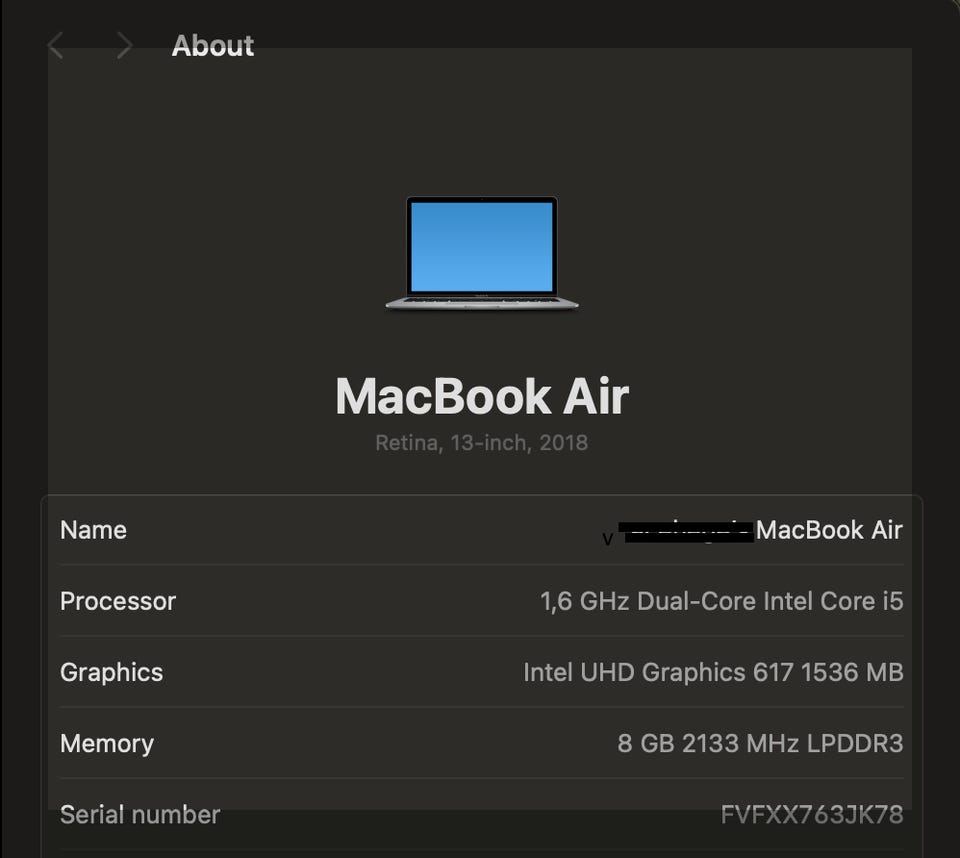Select '8 GB 2133 MHz LPDDR3' value
This screenshot has height=858, width=960.
tap(760, 743)
